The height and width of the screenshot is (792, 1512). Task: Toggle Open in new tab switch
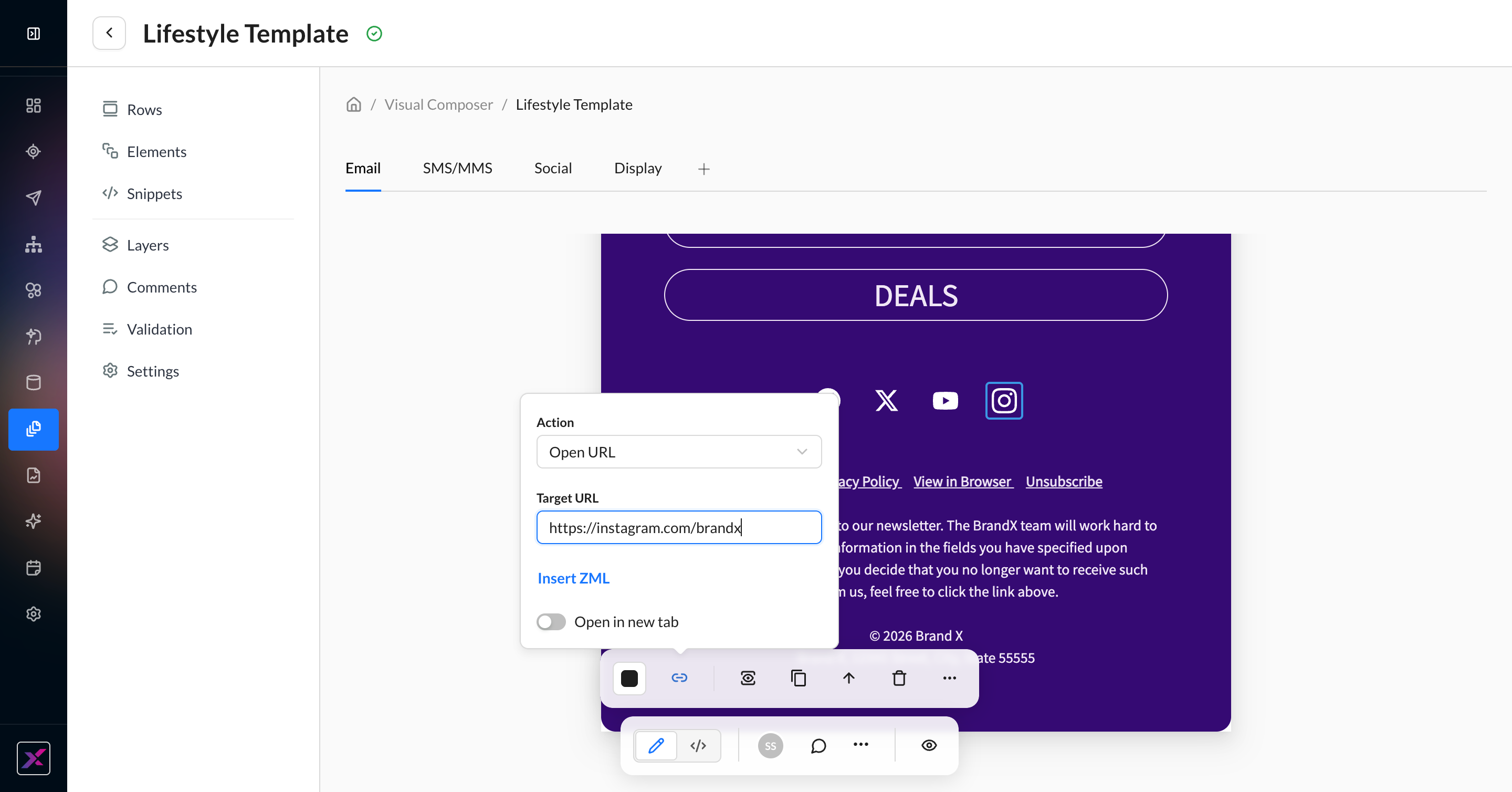(551, 622)
